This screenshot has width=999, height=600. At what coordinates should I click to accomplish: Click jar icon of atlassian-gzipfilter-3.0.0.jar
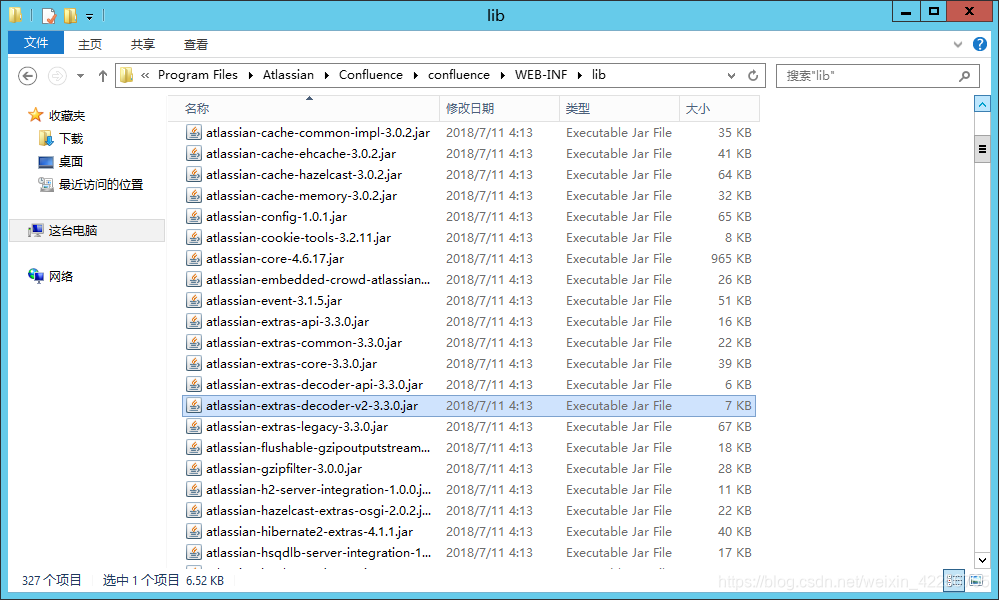point(194,469)
